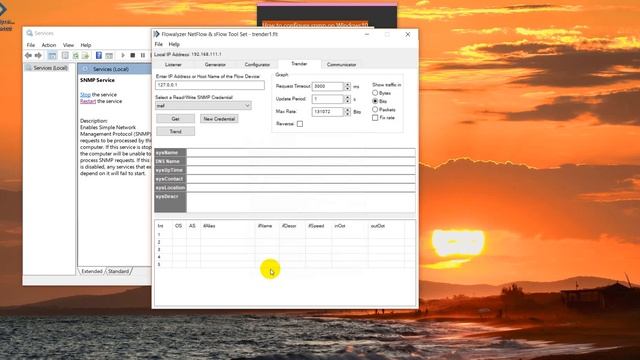Image resolution: width=640 pixels, height=360 pixels.
Task: Increase Request Timeout with up arrow
Action: pos(347,84)
